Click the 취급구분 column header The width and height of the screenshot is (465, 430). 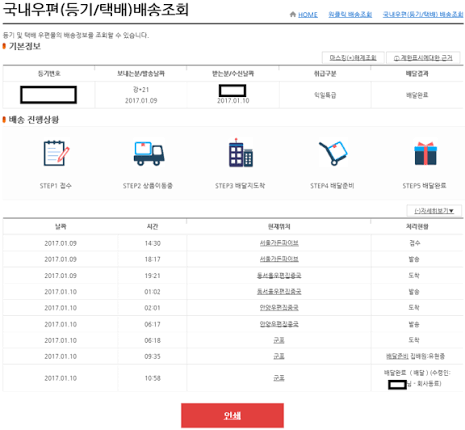point(325,73)
